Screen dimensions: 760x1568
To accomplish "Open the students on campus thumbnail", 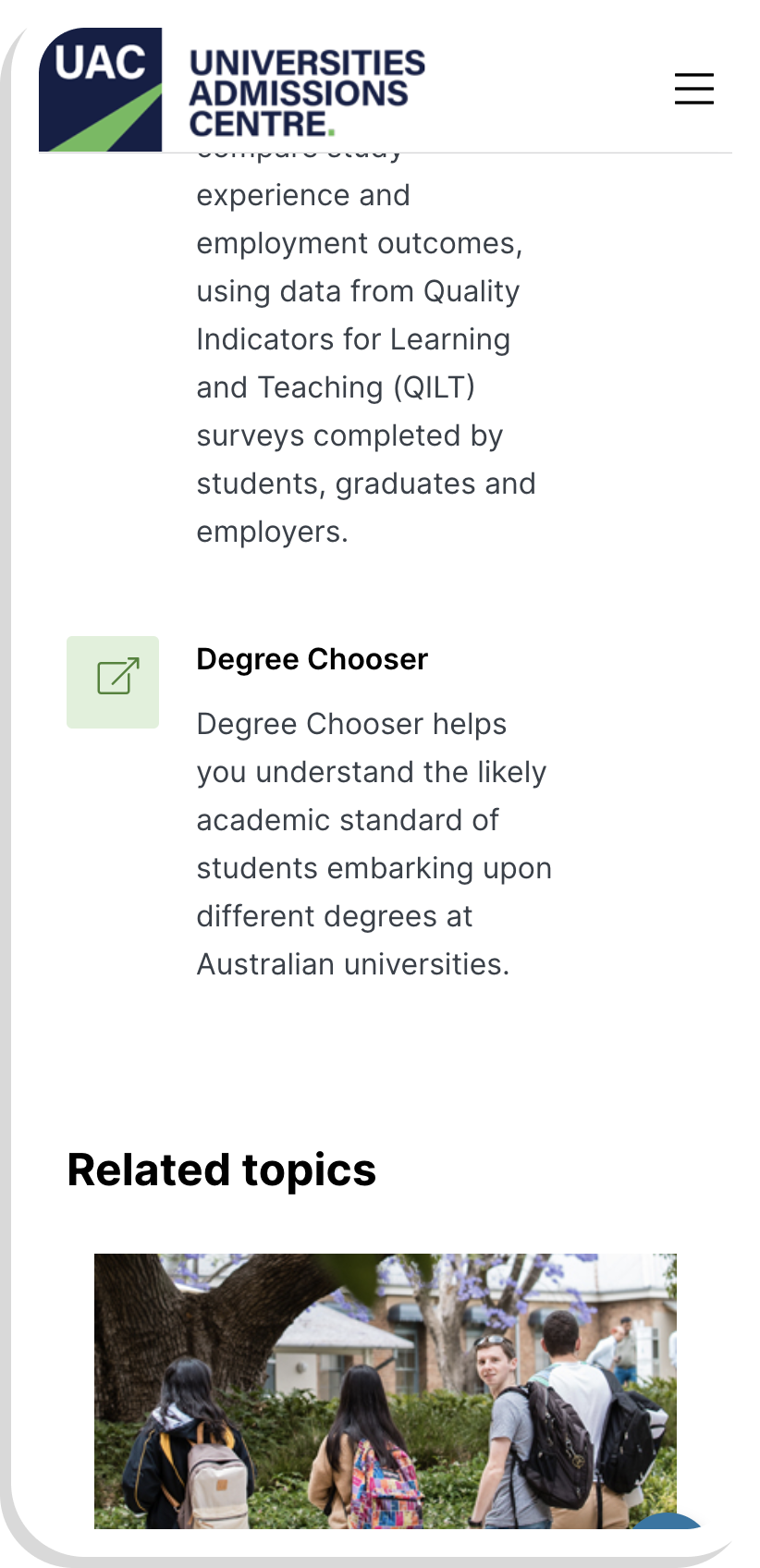I will pos(385,1390).
